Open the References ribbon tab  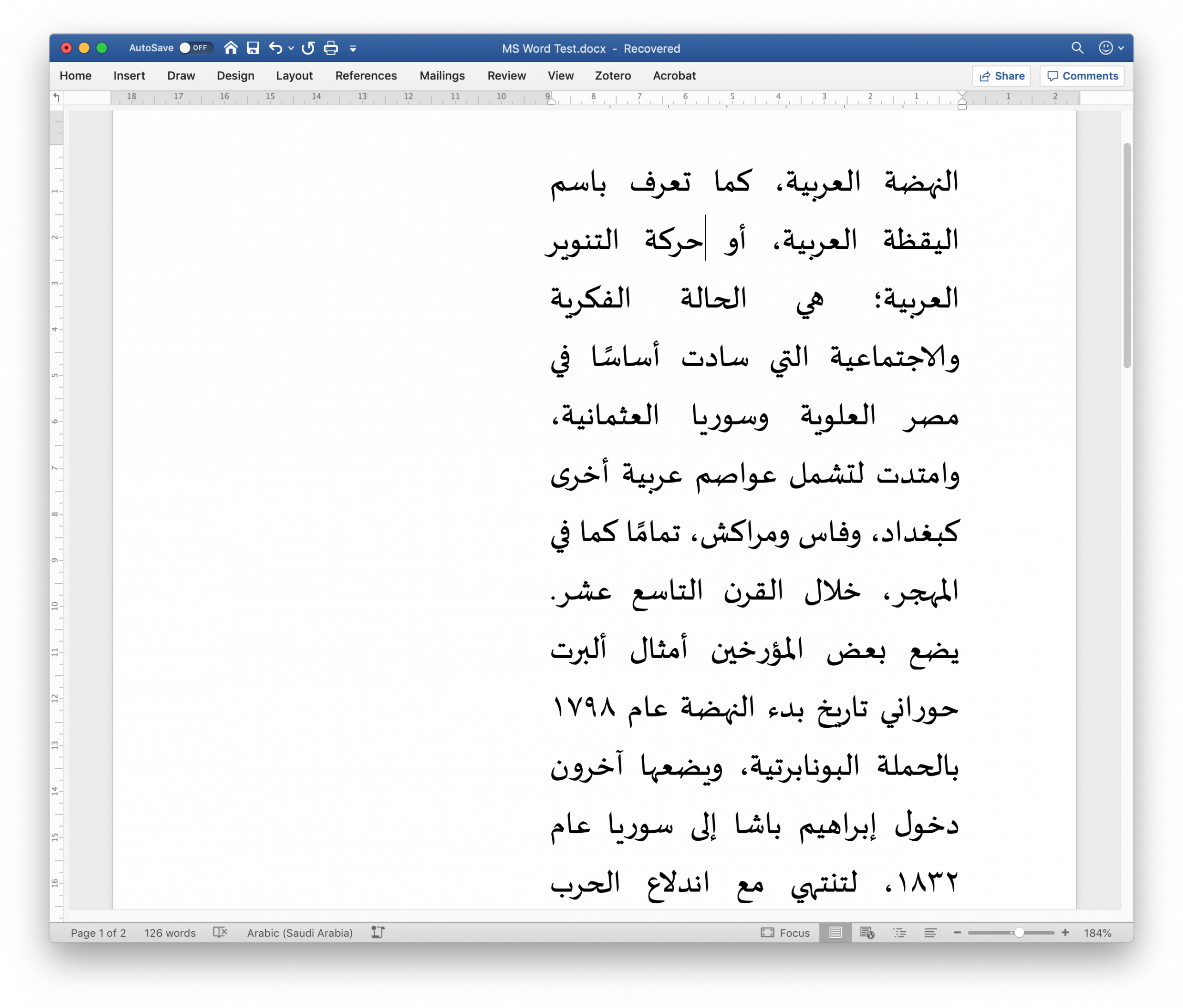coord(366,76)
